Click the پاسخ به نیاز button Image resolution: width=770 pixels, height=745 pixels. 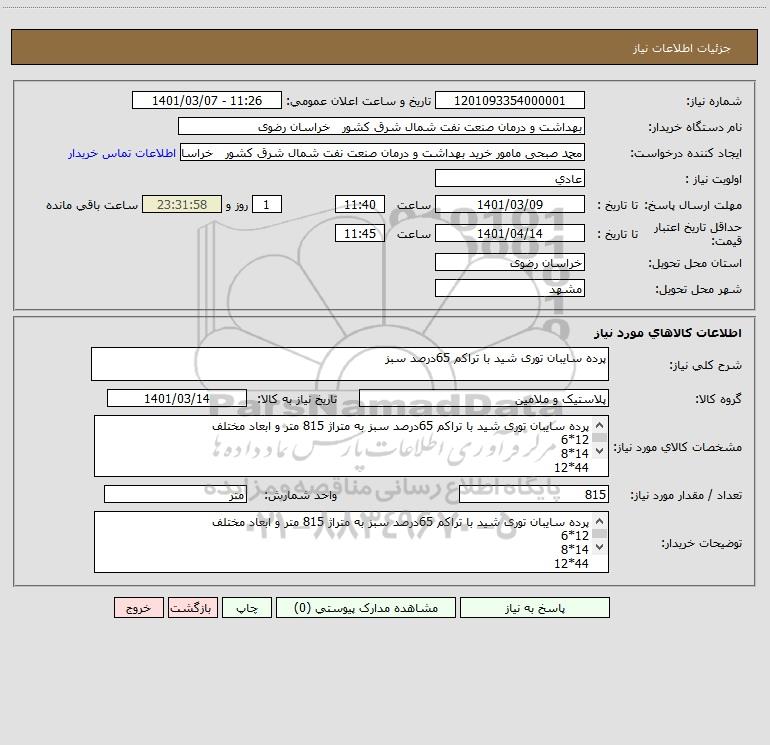535,607
